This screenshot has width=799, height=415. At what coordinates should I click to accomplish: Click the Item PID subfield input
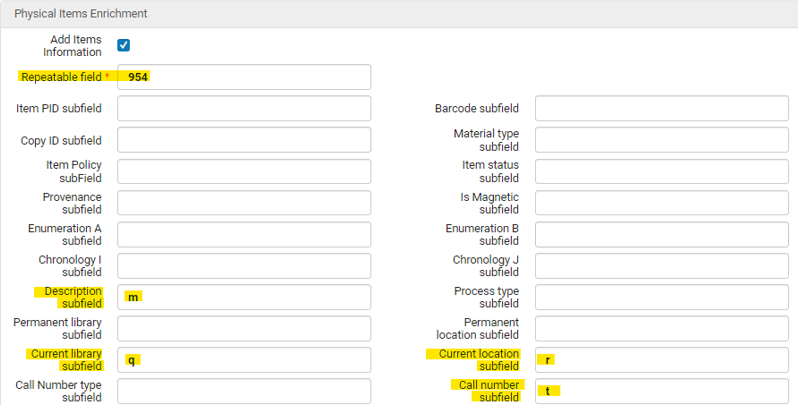point(244,108)
